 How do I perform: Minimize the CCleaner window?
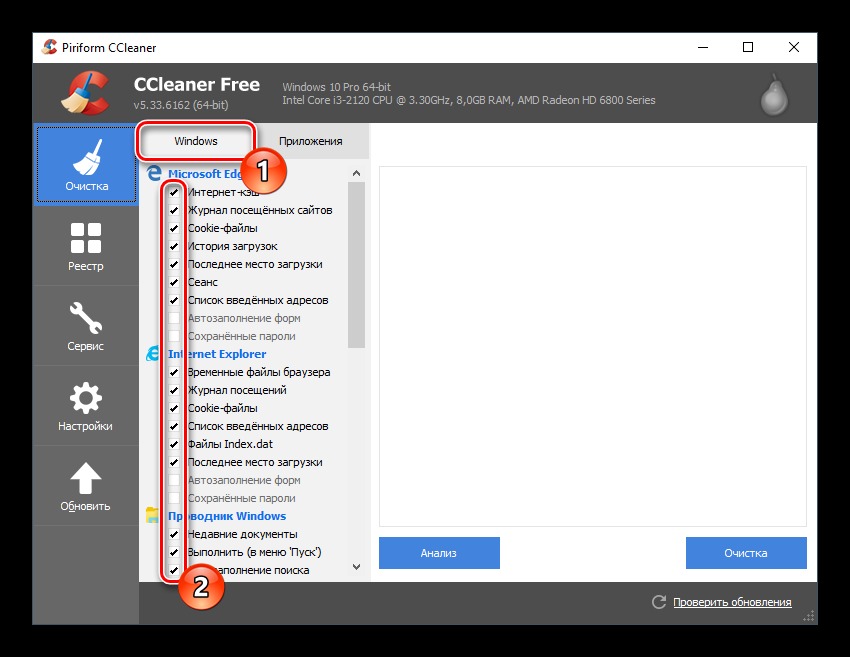click(x=703, y=47)
